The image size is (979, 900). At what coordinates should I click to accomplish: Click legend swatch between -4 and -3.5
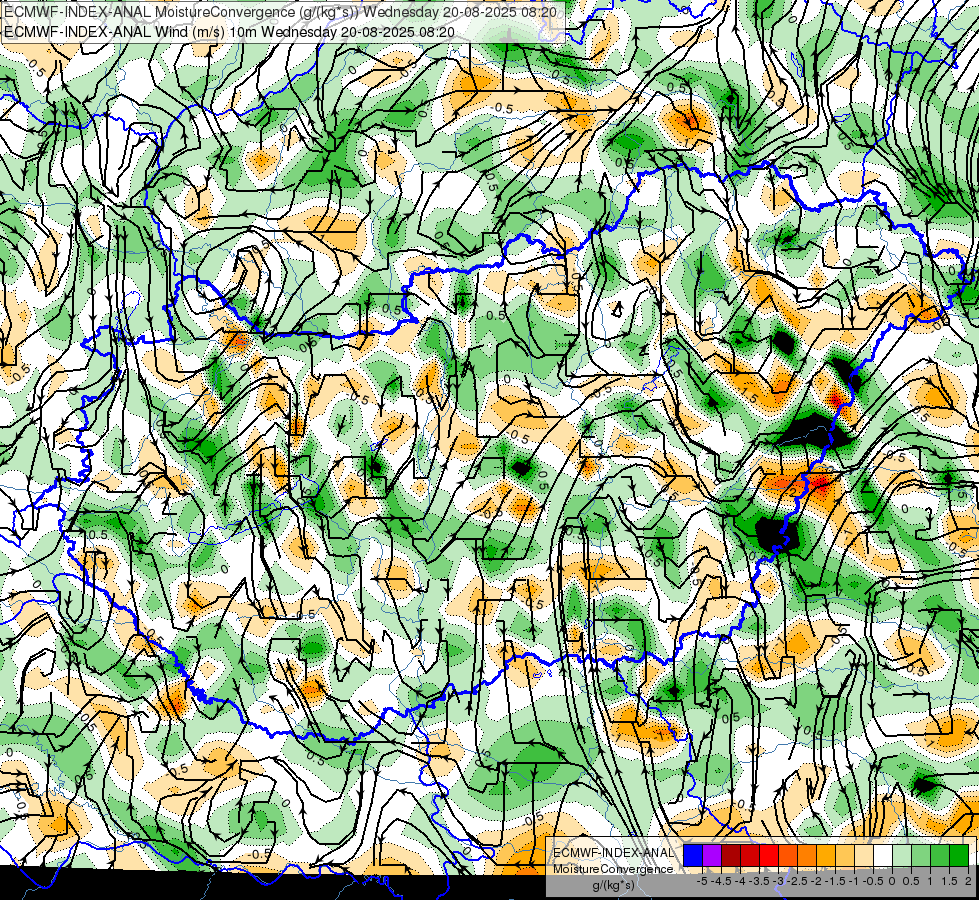(x=750, y=855)
